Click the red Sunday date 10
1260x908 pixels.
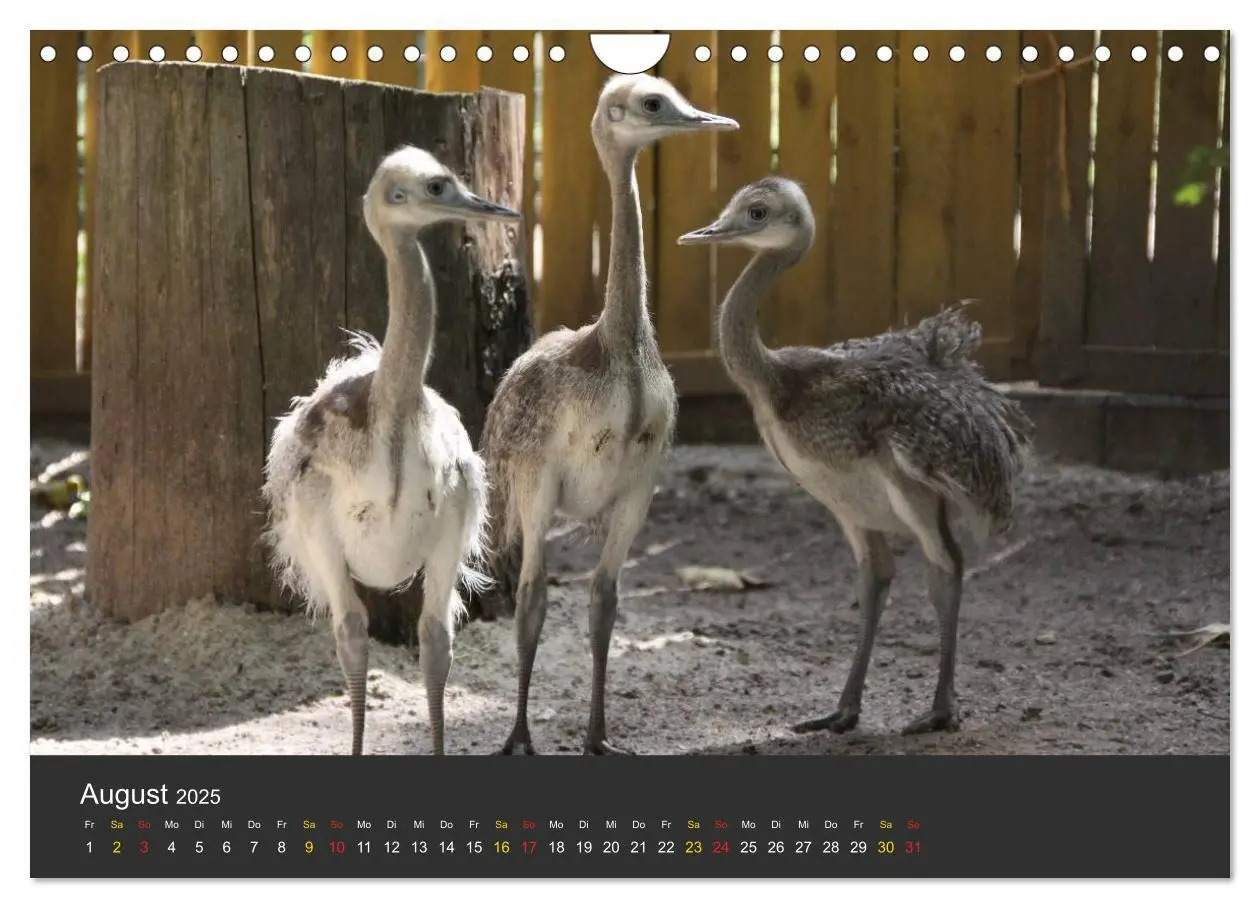pyautogui.click(x=337, y=847)
